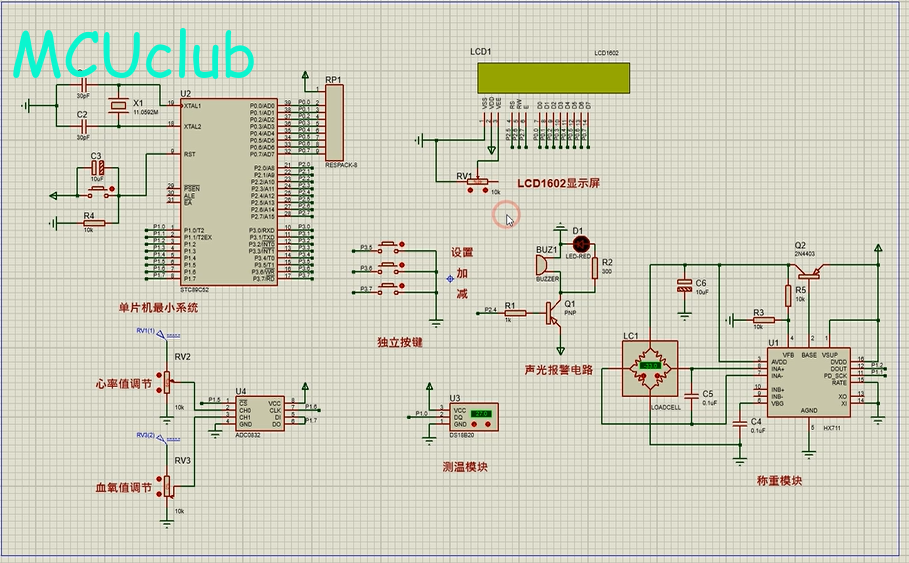Select the R1 1k resistor

515,313
